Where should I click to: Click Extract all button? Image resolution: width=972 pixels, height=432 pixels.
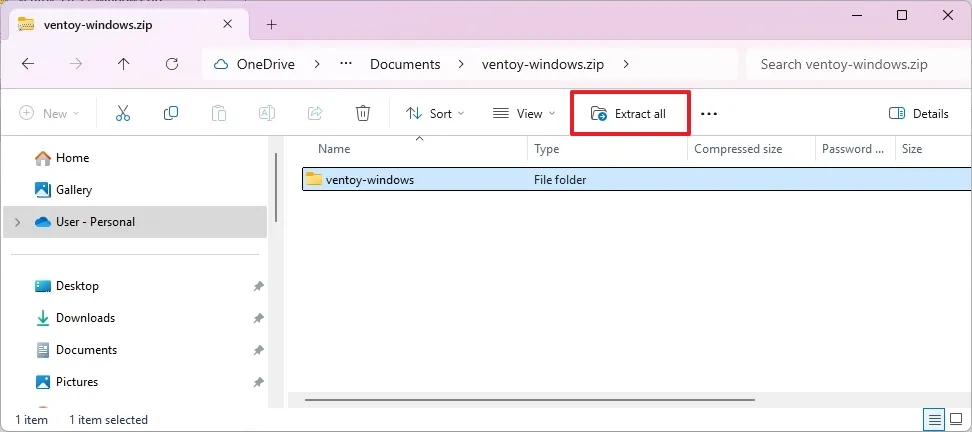point(630,113)
